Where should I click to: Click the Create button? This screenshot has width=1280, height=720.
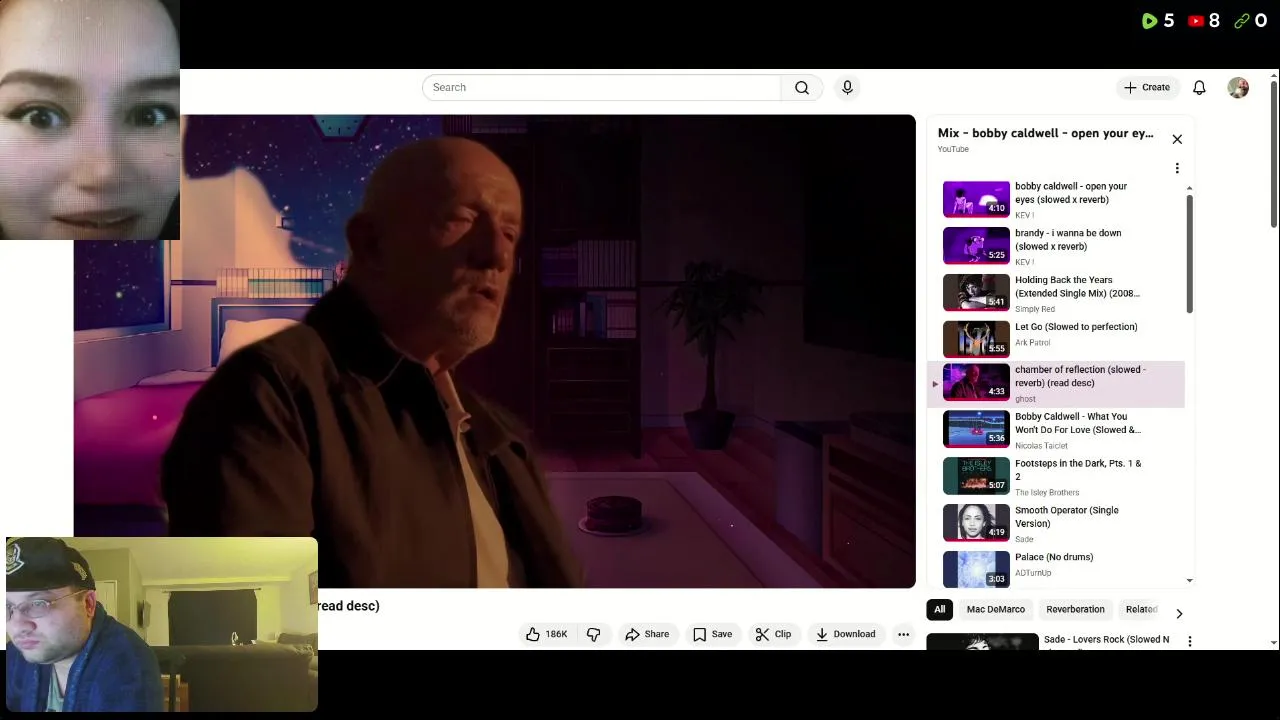(x=1147, y=88)
